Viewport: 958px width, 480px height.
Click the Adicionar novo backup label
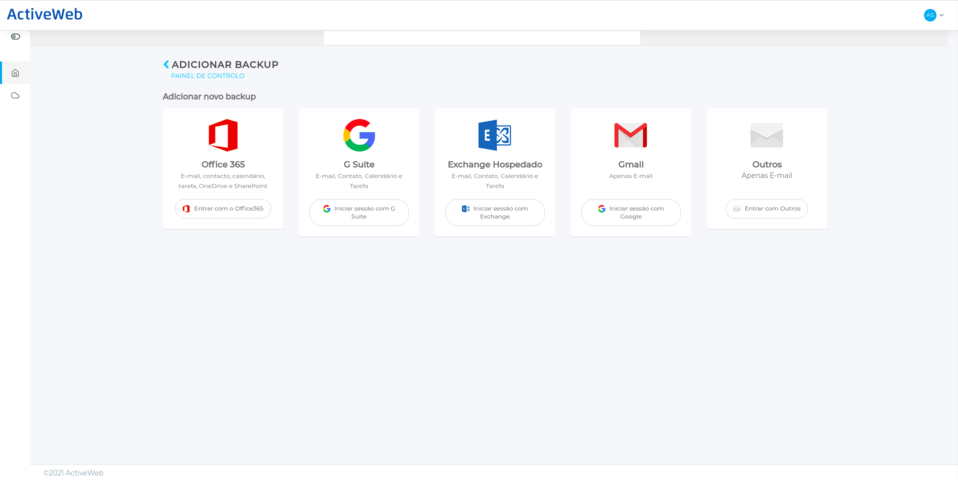click(209, 96)
